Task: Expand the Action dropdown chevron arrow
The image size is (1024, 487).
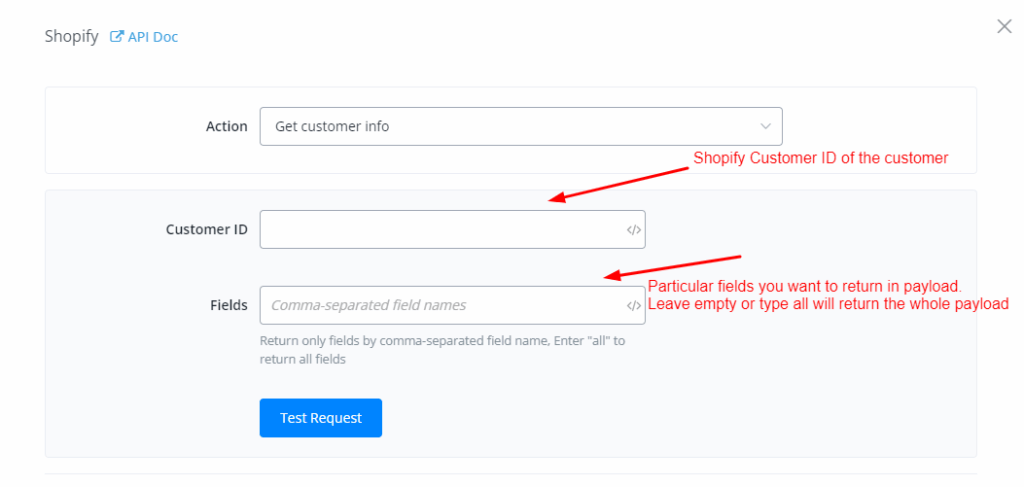Action: 765,127
